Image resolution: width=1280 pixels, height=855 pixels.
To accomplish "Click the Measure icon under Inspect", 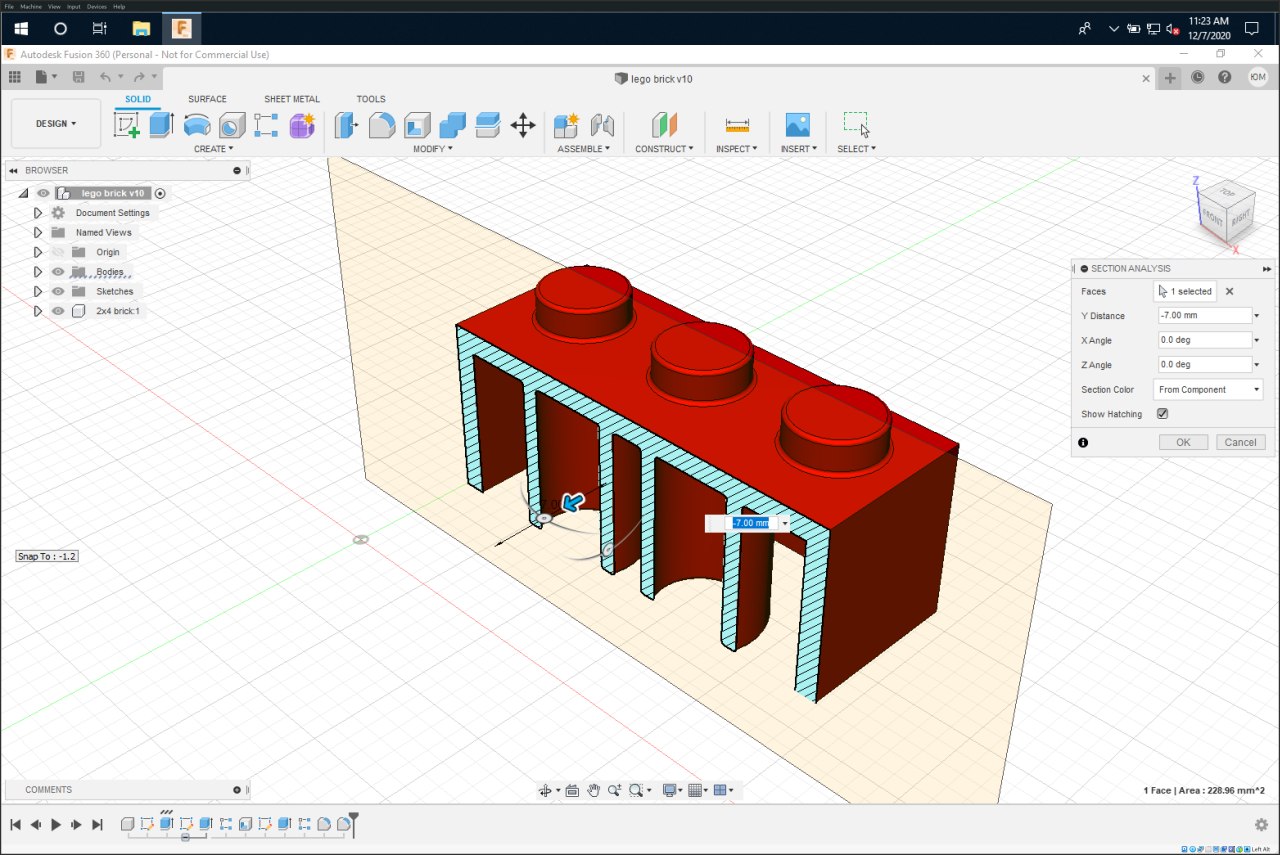I will click(737, 125).
